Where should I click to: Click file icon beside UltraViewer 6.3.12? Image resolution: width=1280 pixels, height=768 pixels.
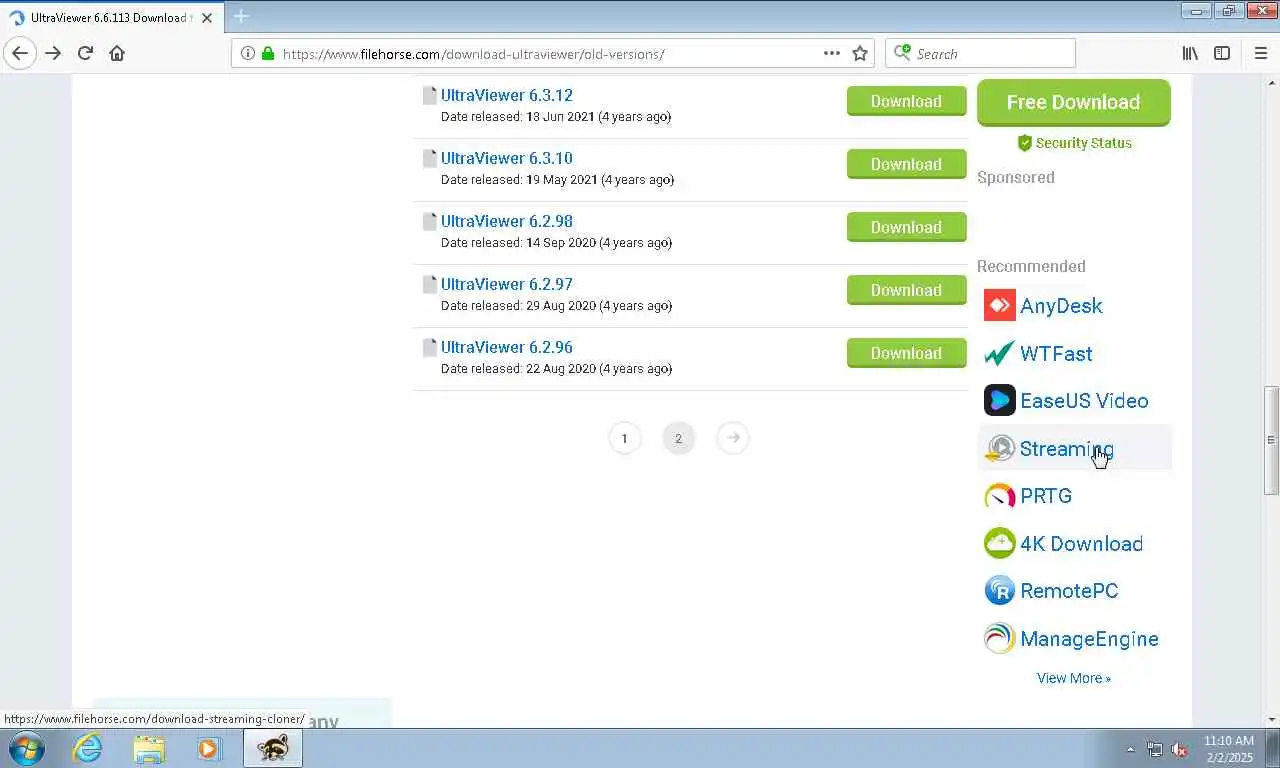point(429,95)
